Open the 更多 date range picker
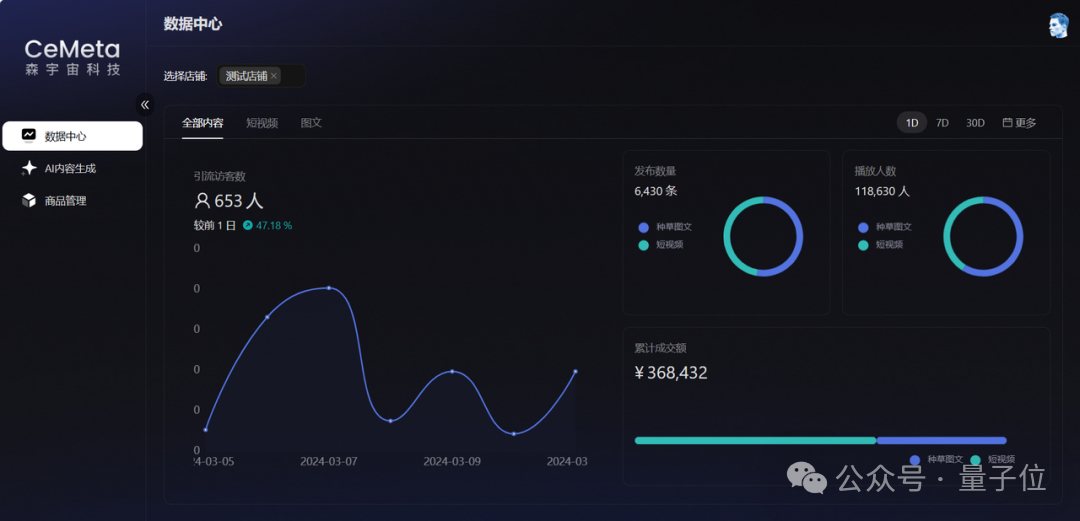This screenshot has width=1080, height=521. (1019, 123)
